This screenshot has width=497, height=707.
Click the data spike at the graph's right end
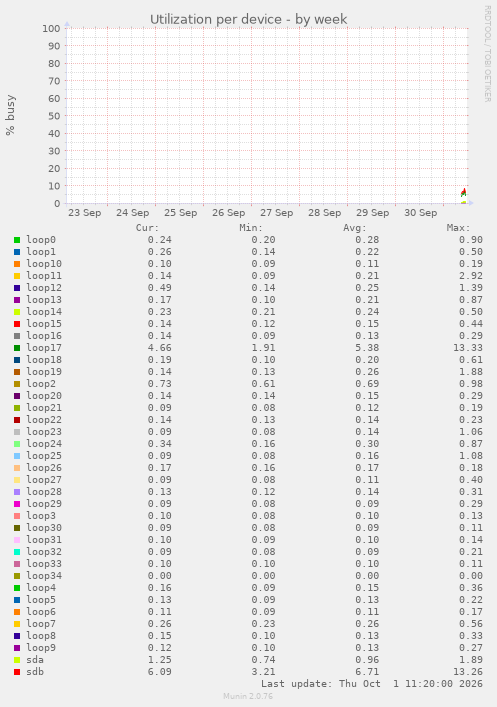pyautogui.click(x=463, y=194)
